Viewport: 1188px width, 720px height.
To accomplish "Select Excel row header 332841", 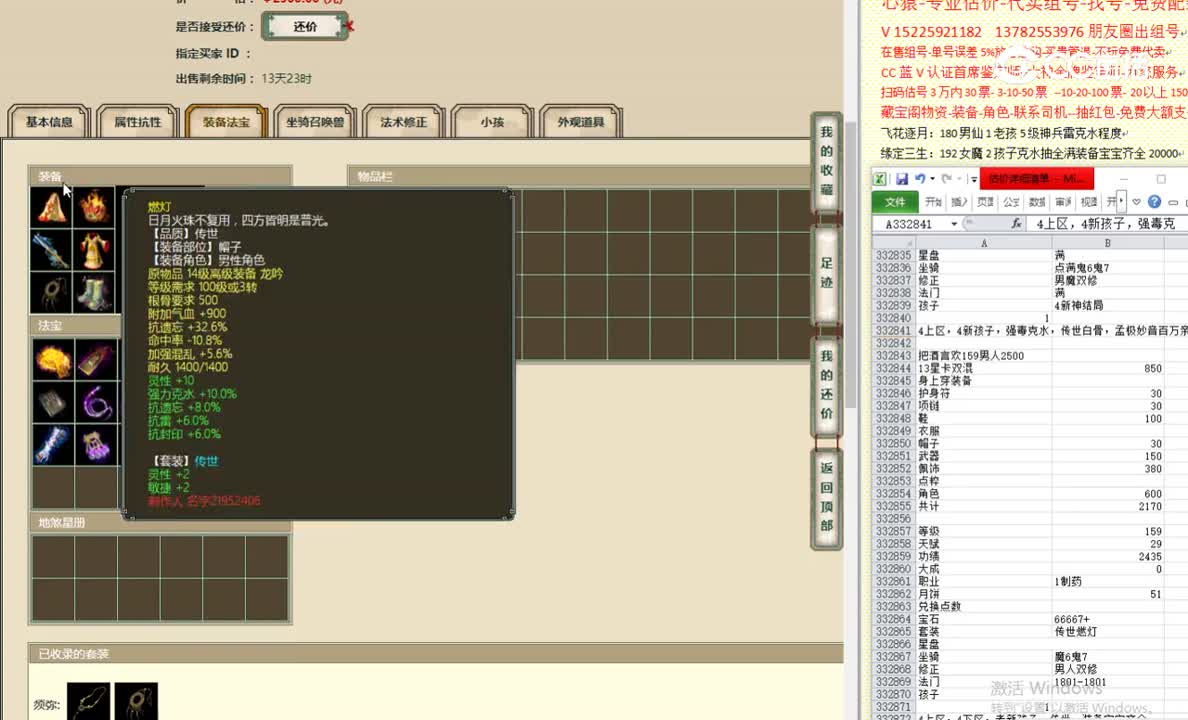I will [893, 330].
